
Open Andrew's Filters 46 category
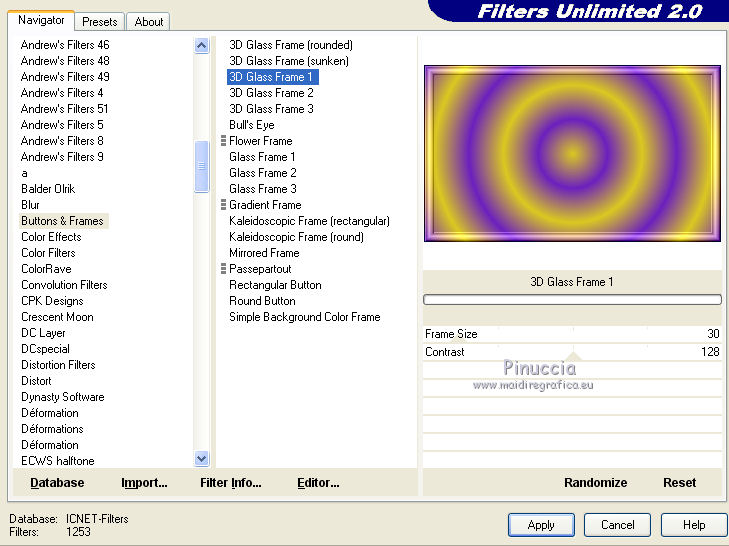65,45
